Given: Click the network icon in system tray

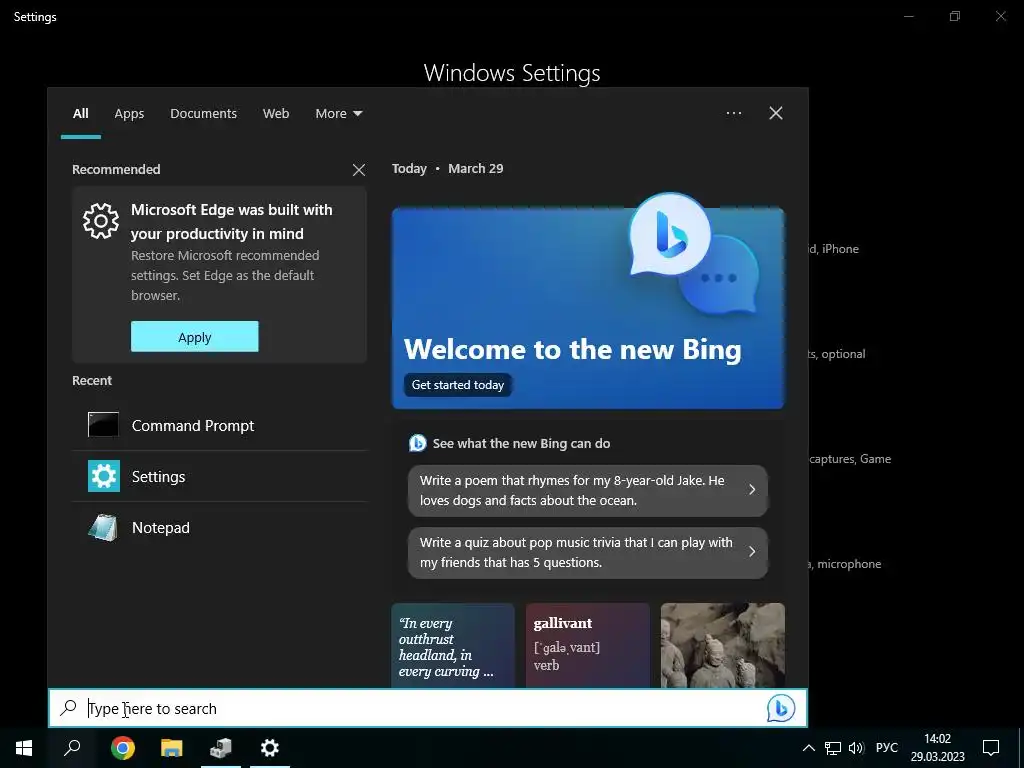Looking at the screenshot, I should tap(833, 748).
